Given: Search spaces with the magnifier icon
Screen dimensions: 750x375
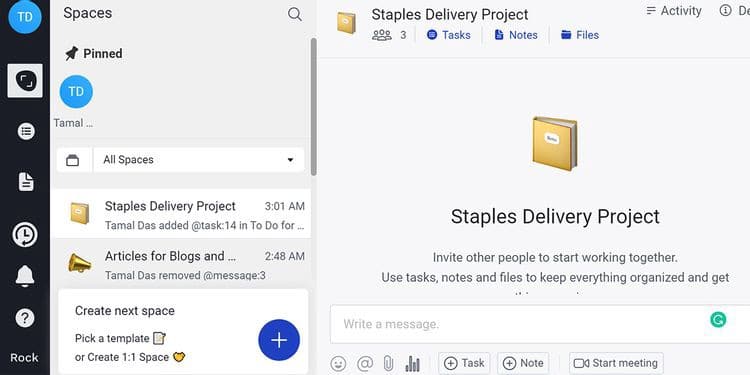Looking at the screenshot, I should pyautogui.click(x=295, y=14).
